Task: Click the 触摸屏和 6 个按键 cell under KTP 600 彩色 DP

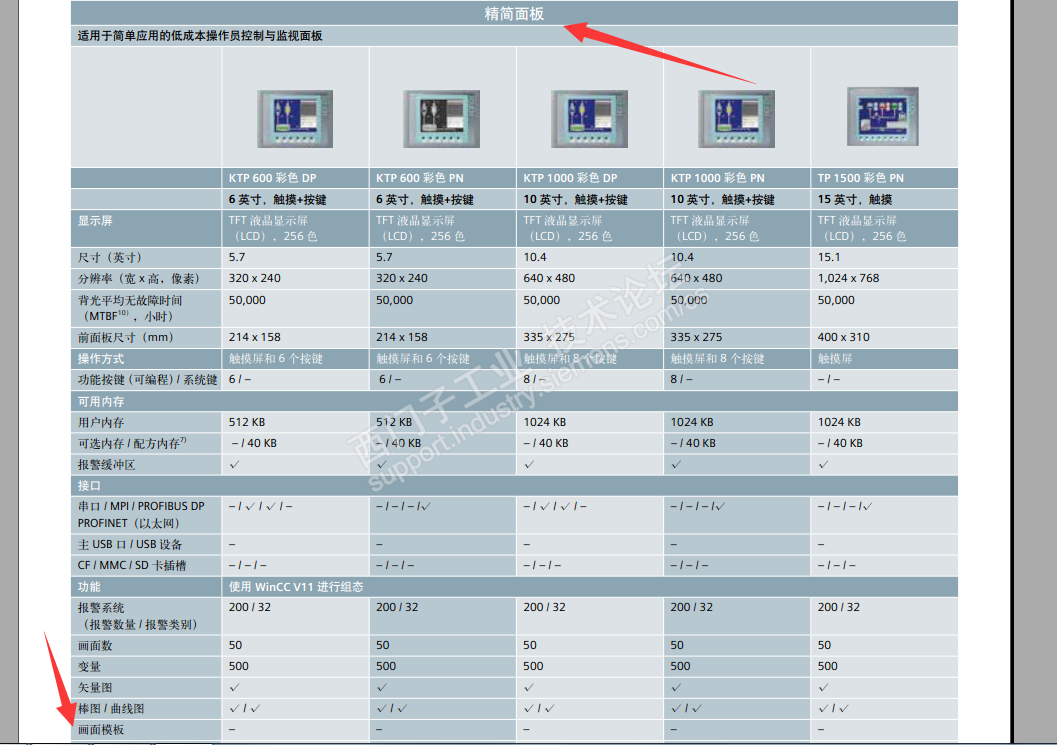Action: [x=276, y=359]
